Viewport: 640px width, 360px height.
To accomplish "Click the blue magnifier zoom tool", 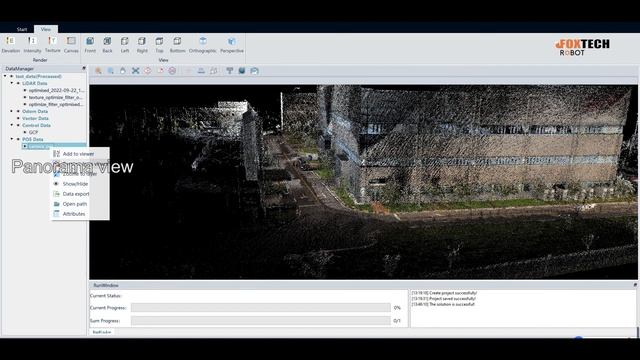I will coord(111,71).
